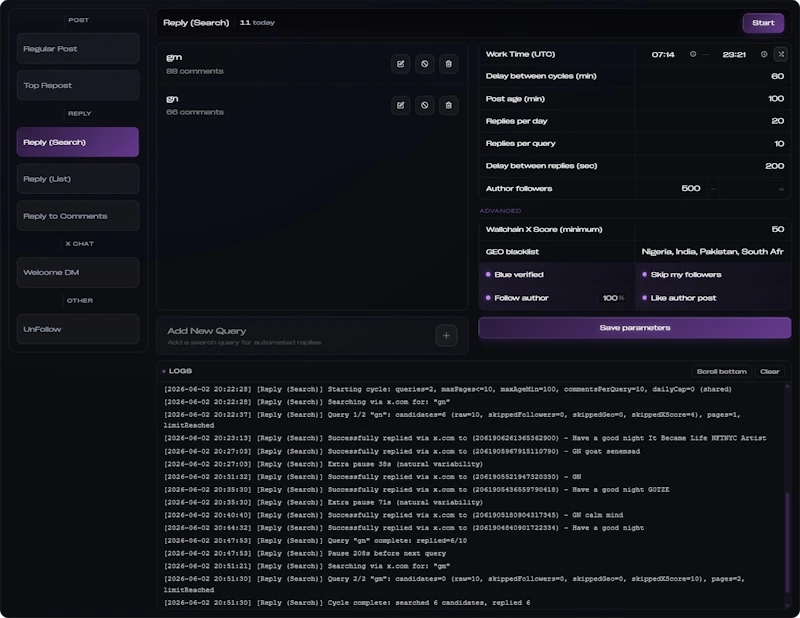The width and height of the screenshot is (800, 618).
Task: Click '11 today' counter
Action: click(x=257, y=22)
